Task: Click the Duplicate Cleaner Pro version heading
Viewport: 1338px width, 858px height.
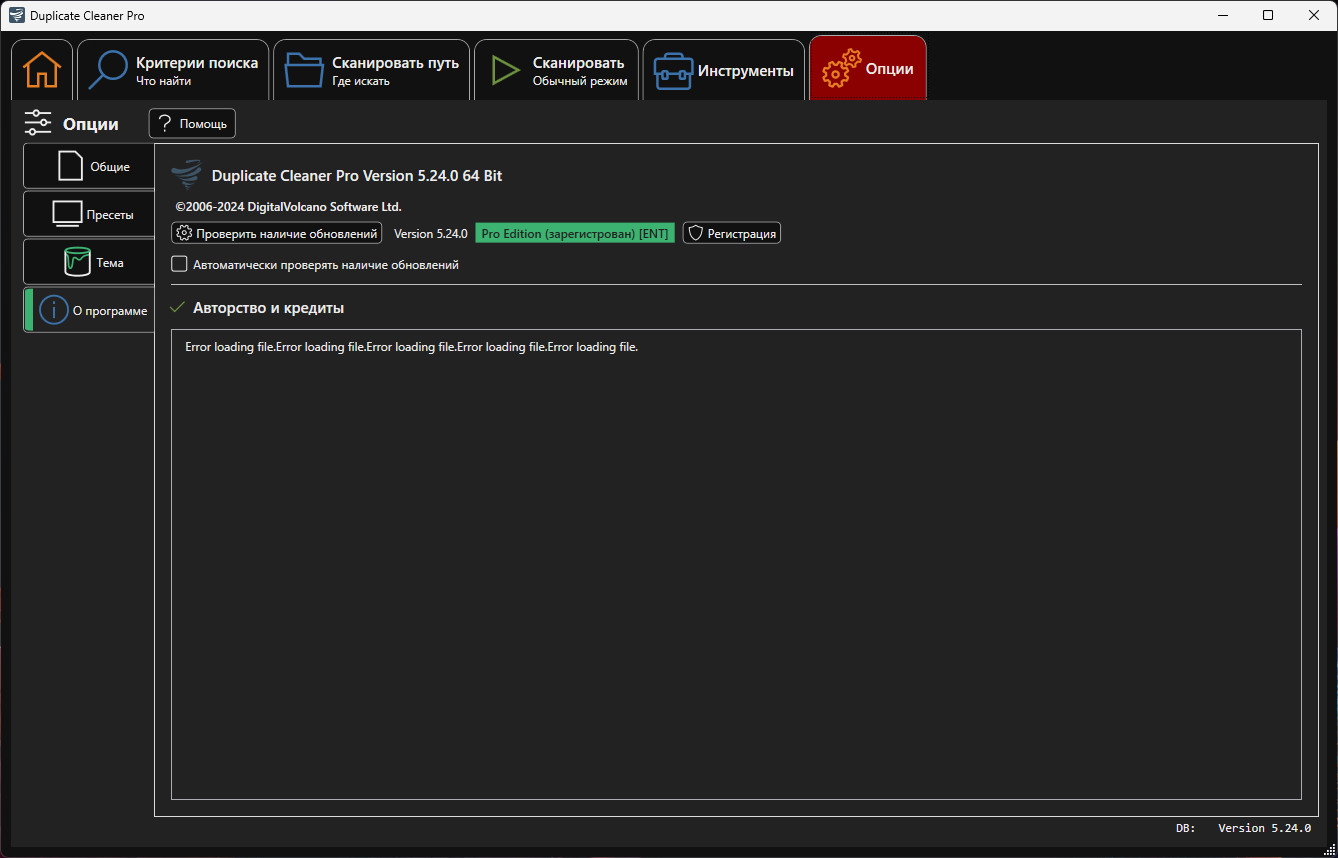Action: coord(357,176)
